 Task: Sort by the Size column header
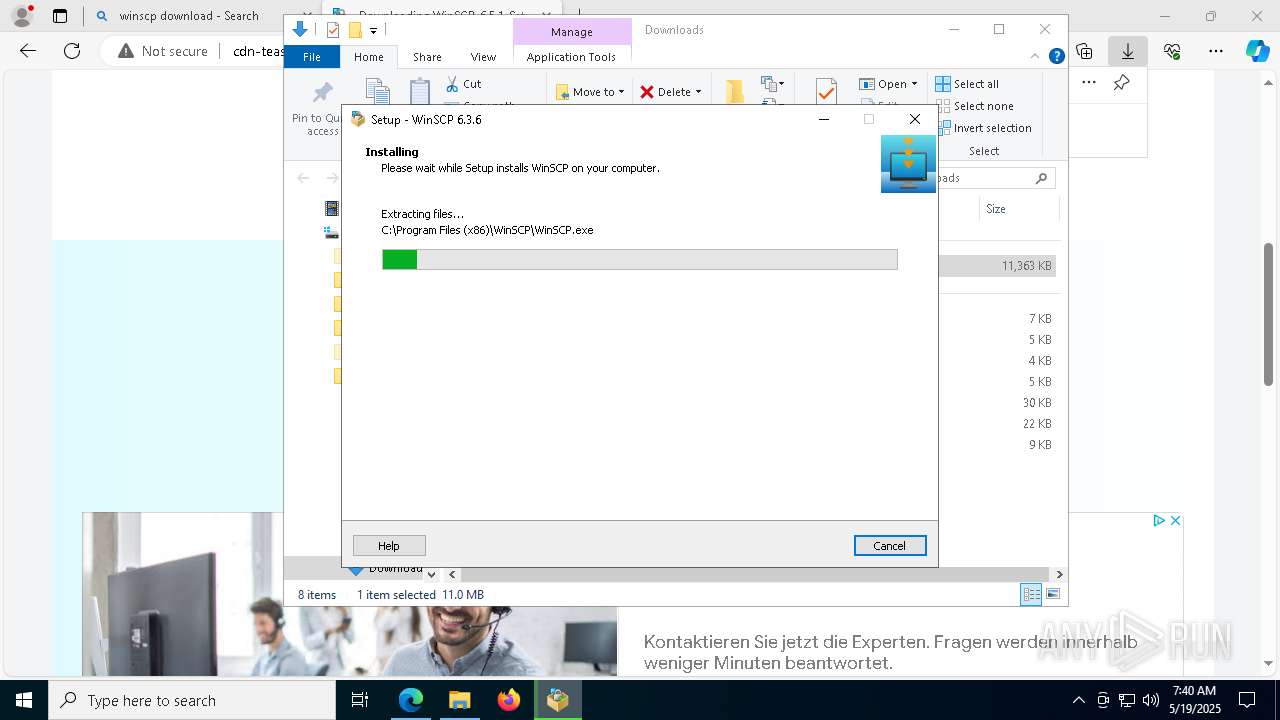click(x=996, y=209)
